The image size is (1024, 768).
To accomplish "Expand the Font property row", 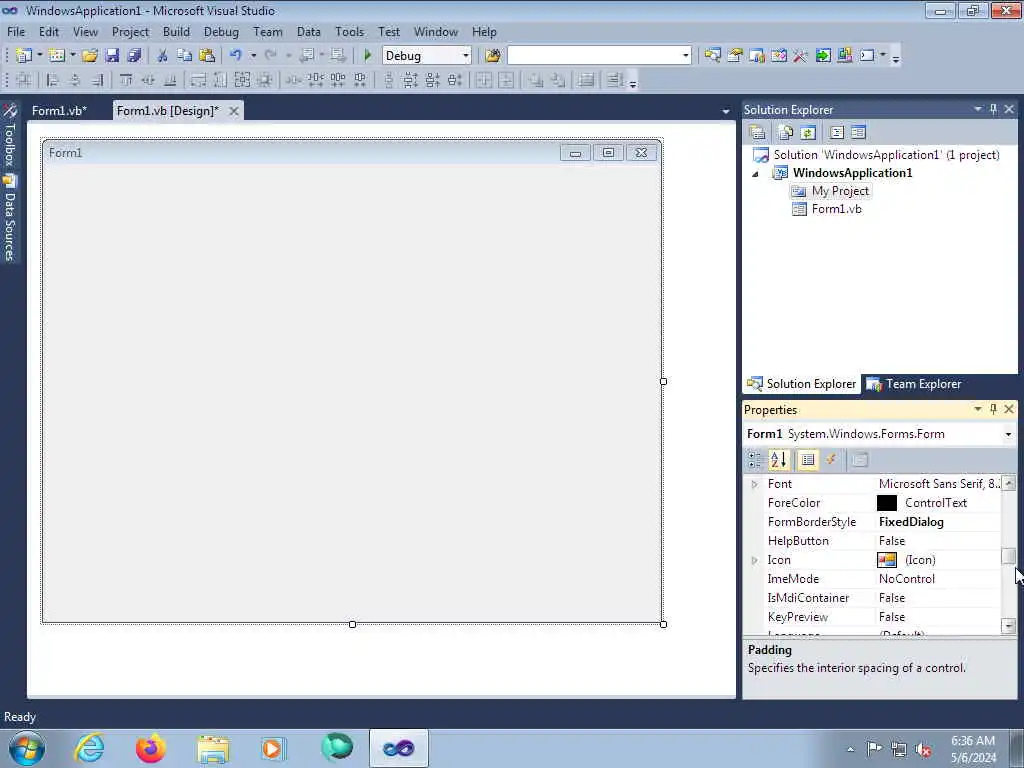I will tap(754, 484).
